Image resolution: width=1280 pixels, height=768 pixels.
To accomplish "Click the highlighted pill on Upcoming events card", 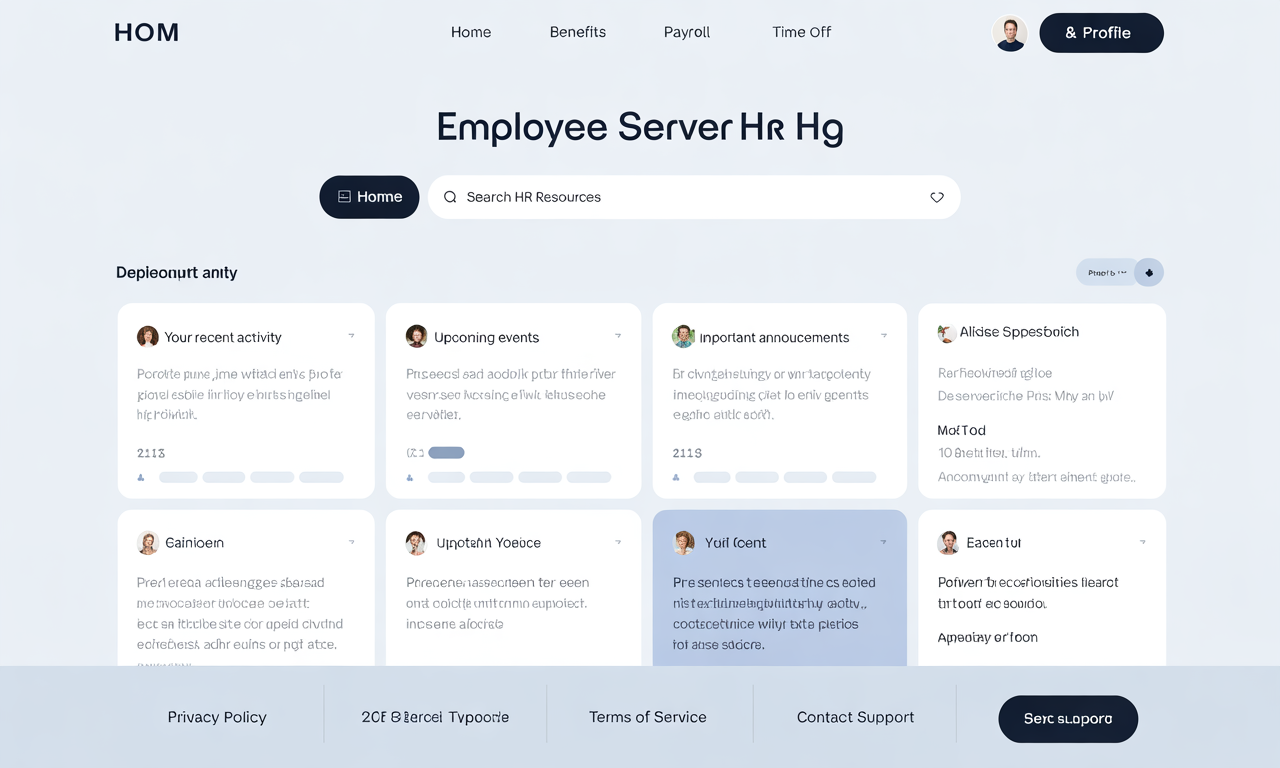I will (x=446, y=453).
